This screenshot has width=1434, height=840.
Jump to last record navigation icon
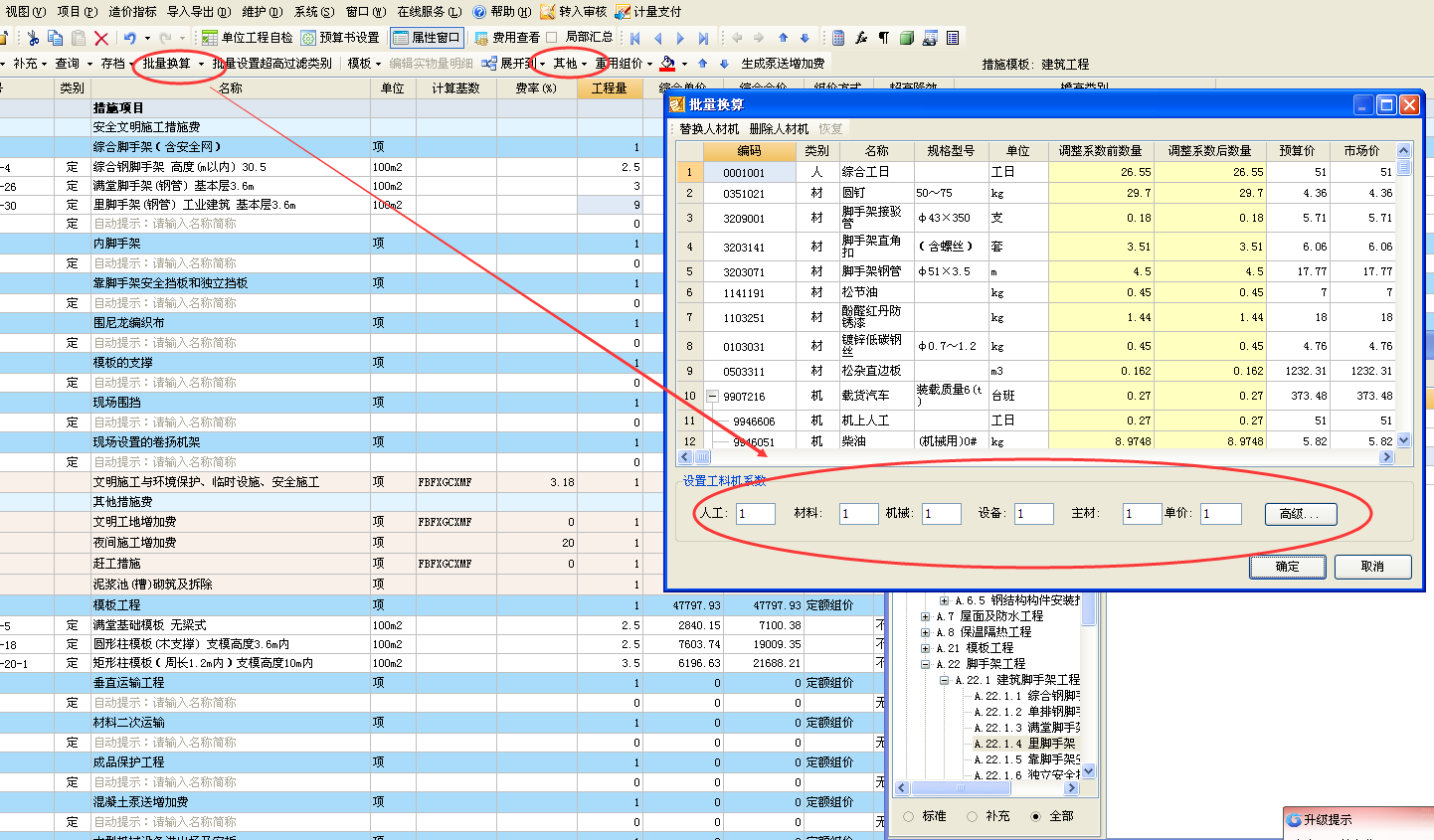coord(703,38)
